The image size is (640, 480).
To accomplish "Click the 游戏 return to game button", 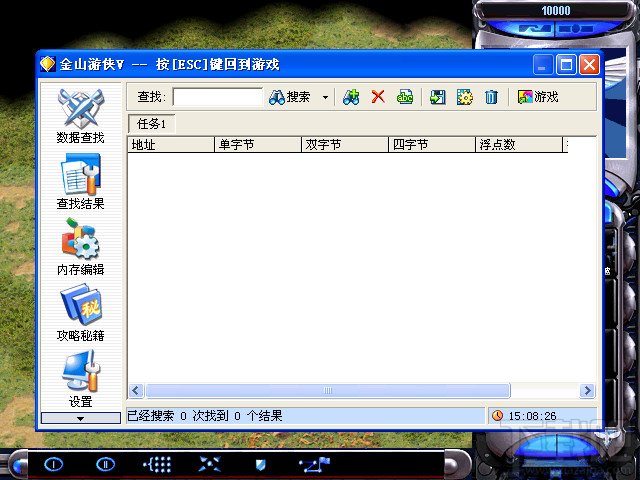I will 538,97.
